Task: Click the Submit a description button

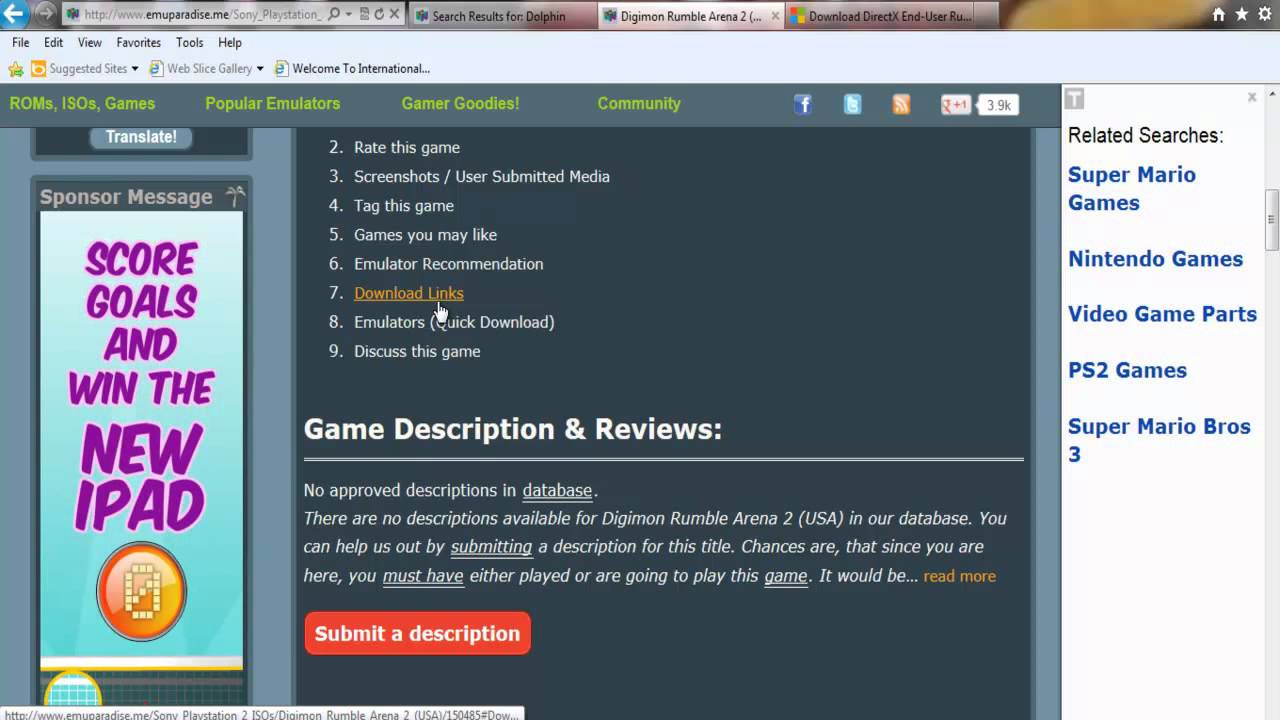Action: click(x=417, y=633)
